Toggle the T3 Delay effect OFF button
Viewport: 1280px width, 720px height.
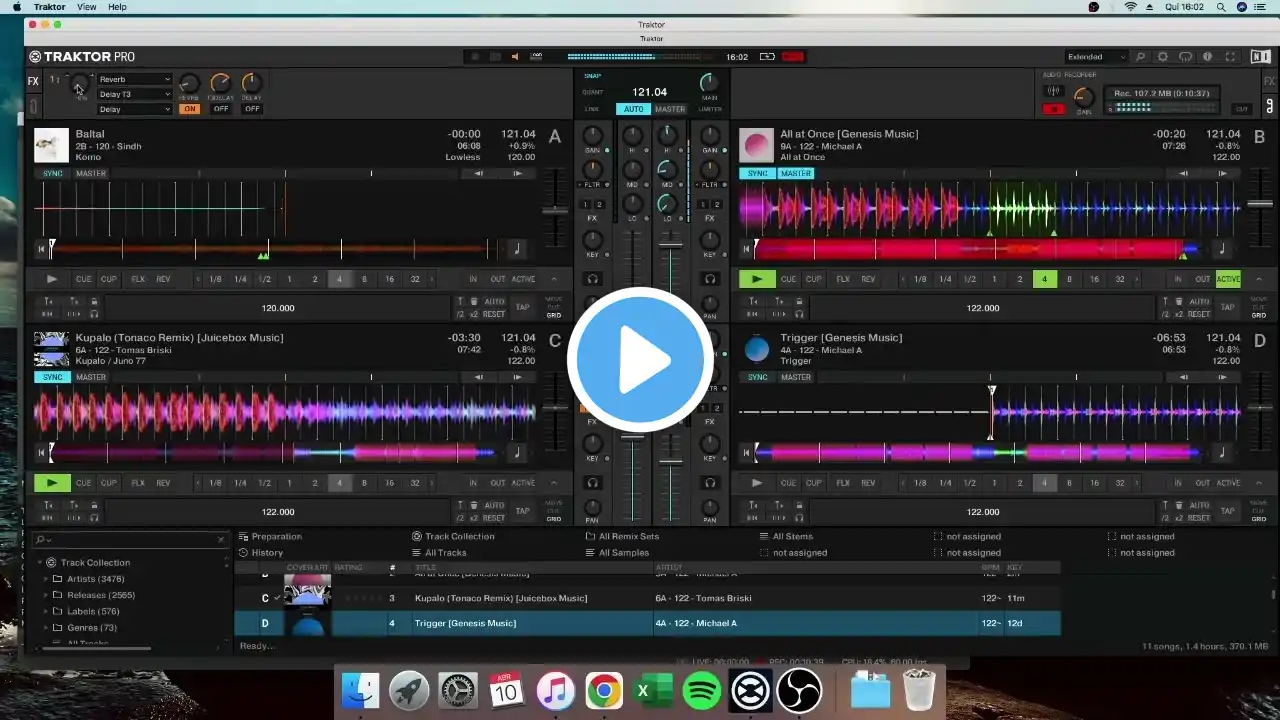point(220,109)
